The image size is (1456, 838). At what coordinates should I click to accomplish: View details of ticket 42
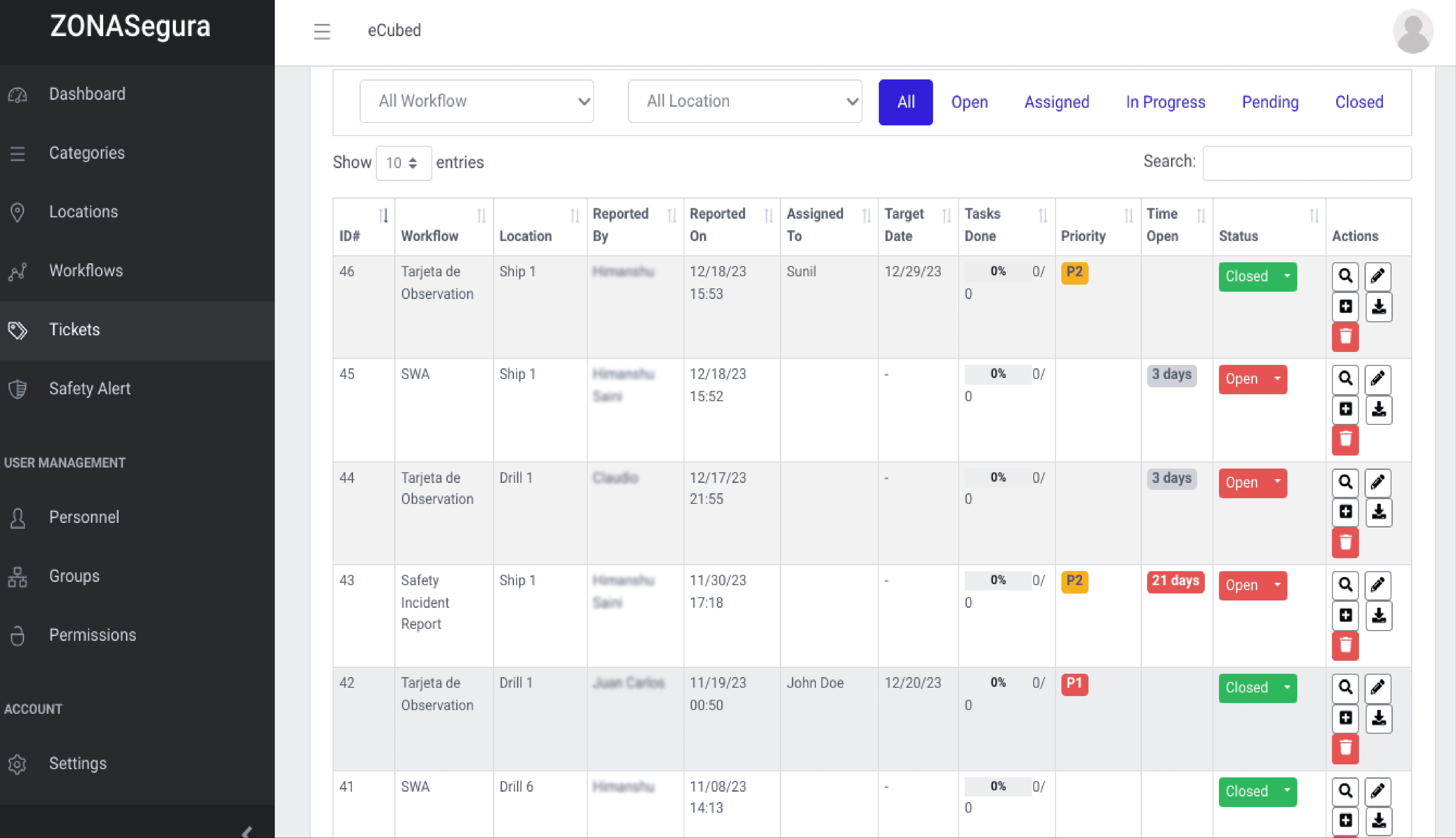coord(1345,688)
